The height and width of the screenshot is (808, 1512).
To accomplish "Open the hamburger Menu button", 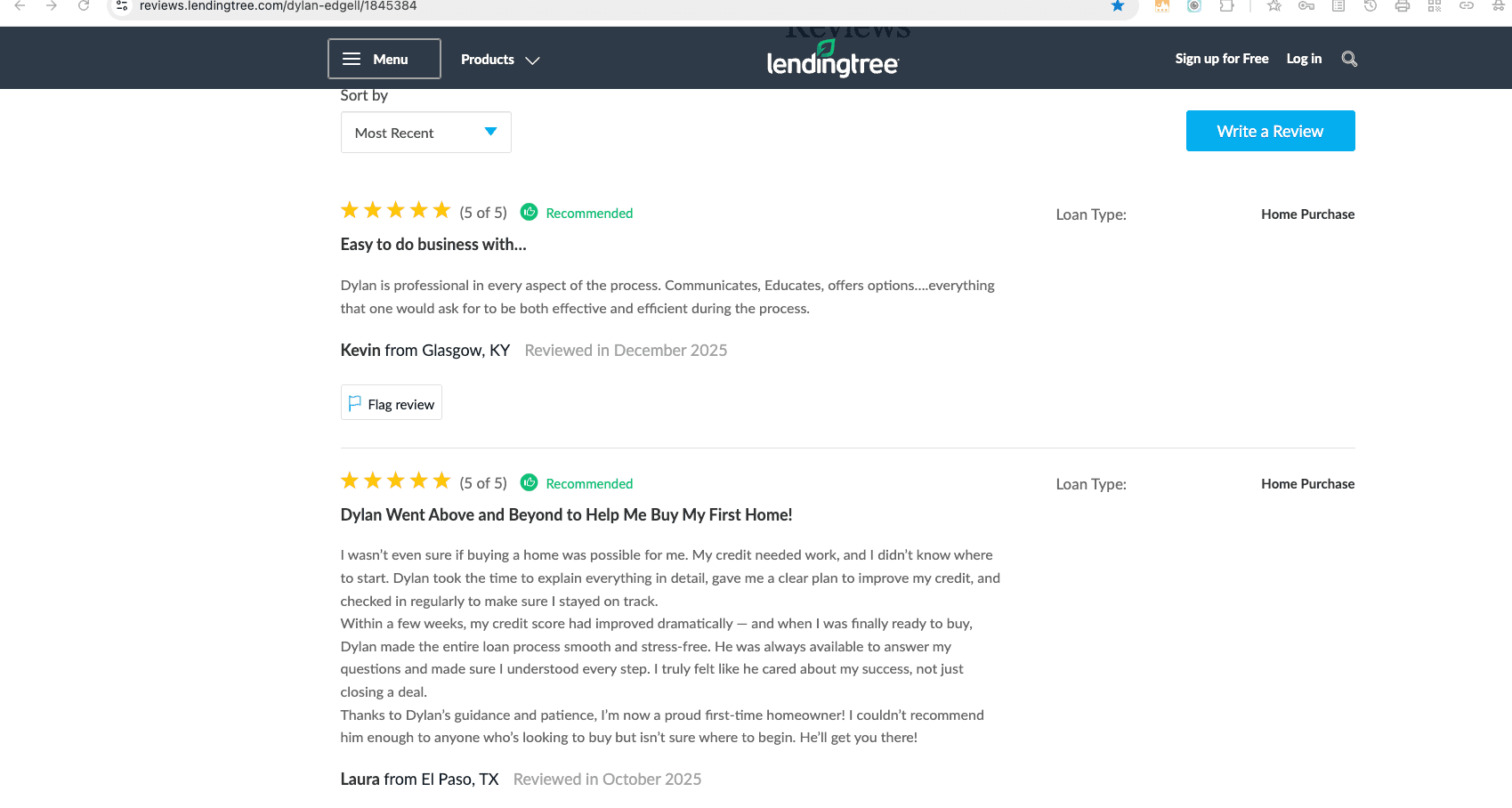I will point(384,59).
